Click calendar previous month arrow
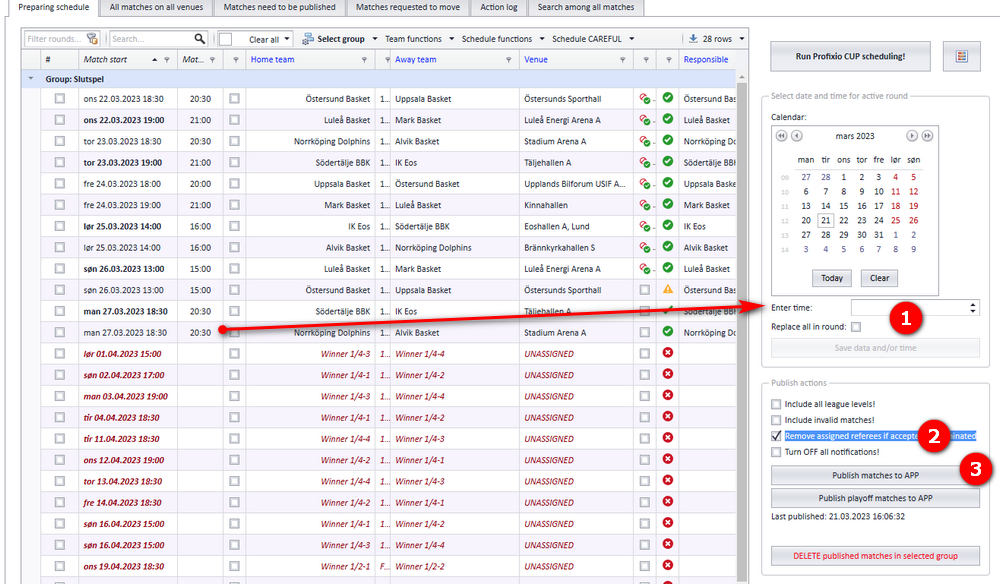Viewport: 1000px width, 584px height. coord(797,136)
